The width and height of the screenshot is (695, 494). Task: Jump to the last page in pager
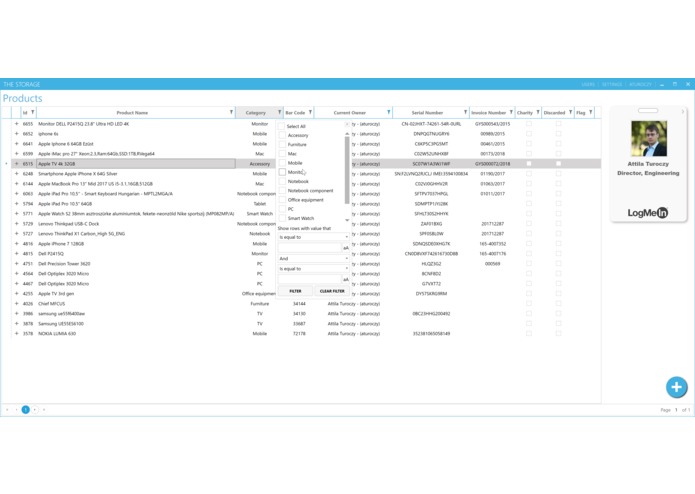(44, 410)
